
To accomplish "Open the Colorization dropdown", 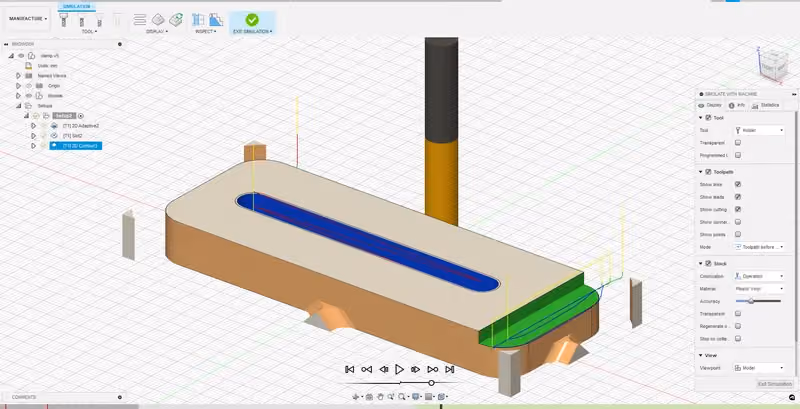I will tap(759, 276).
